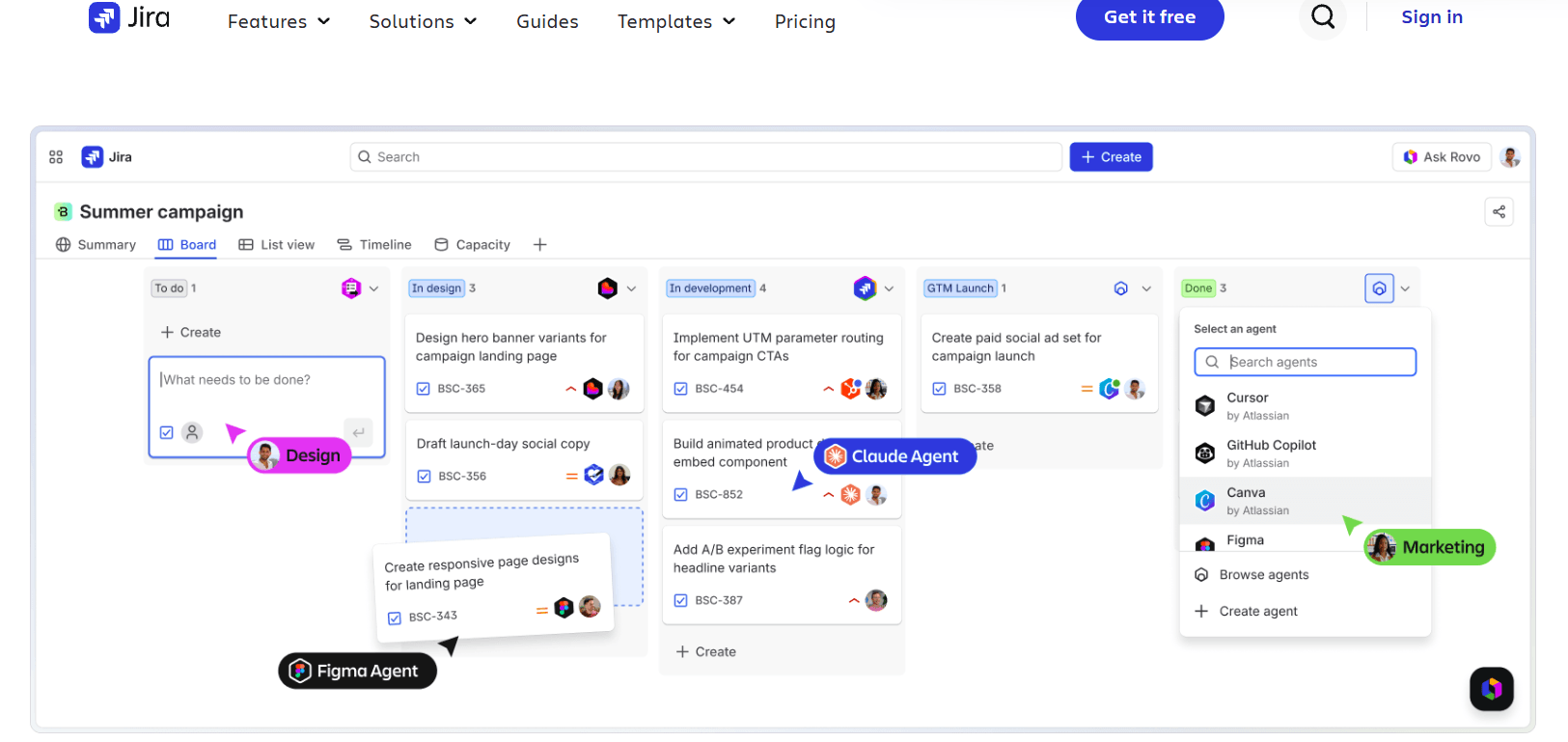Image resolution: width=1568 pixels, height=742 pixels.
Task: Click the Jira logo inside the app bar
Action: click(107, 156)
